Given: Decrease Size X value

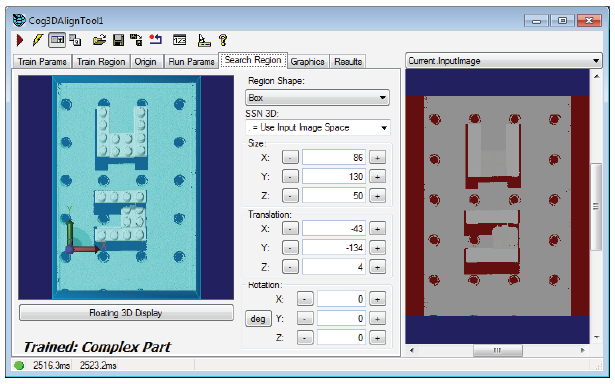Looking at the screenshot, I should point(290,158).
